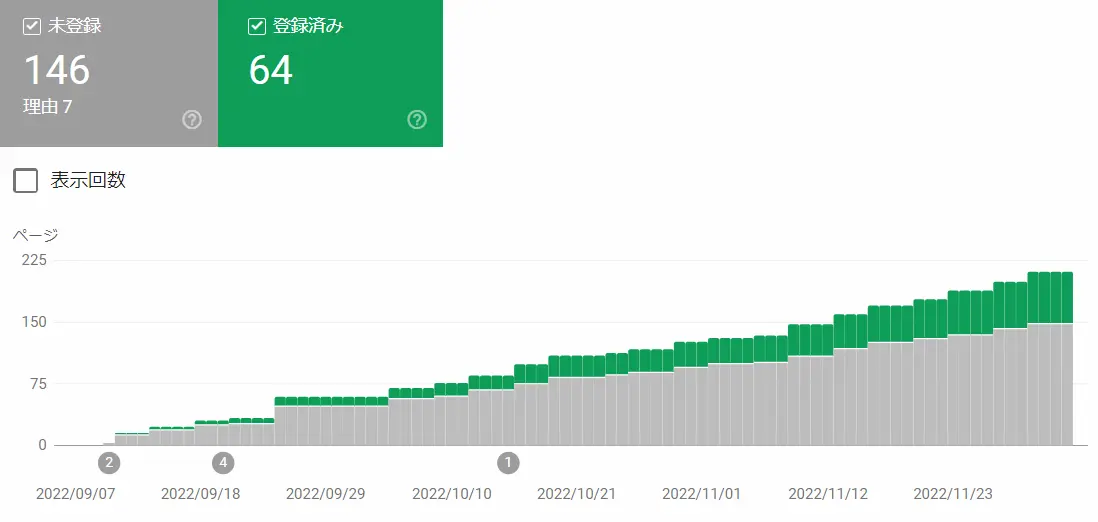Click the 2022/09/29 date label
This screenshot has width=1098, height=522.
(x=326, y=494)
